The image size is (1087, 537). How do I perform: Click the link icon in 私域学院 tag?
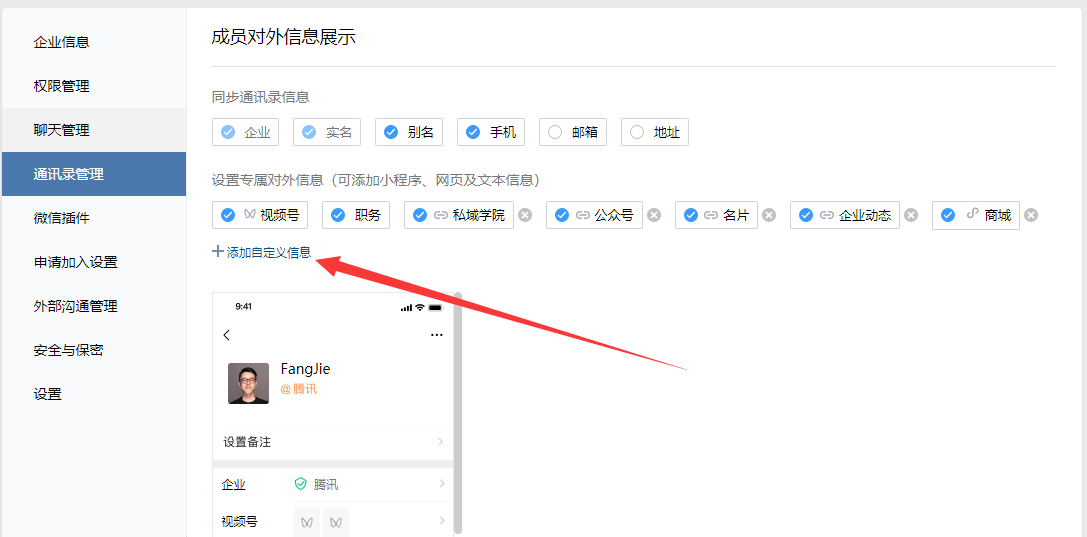point(440,215)
